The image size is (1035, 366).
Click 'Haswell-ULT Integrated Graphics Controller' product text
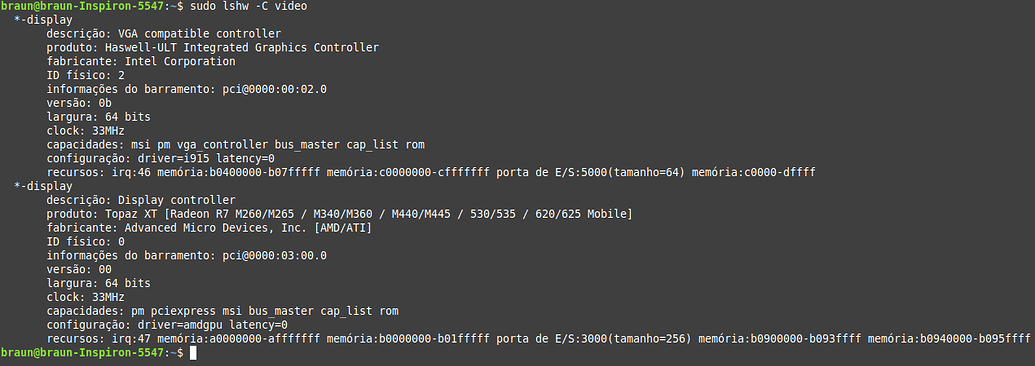[x=242, y=48]
